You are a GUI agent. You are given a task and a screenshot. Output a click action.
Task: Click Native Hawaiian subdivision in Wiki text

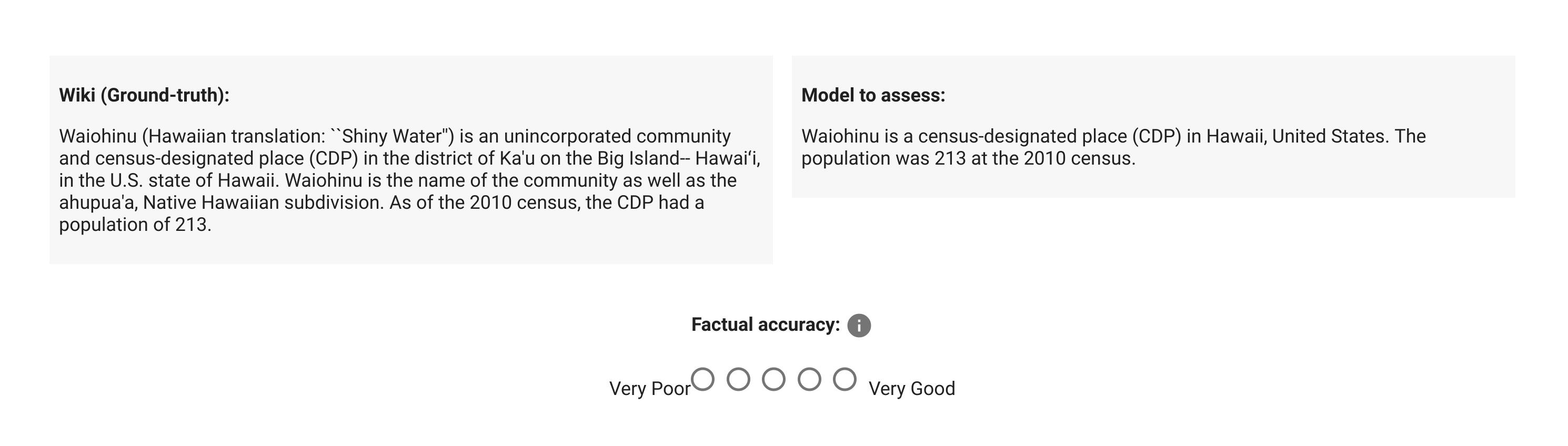(264, 202)
